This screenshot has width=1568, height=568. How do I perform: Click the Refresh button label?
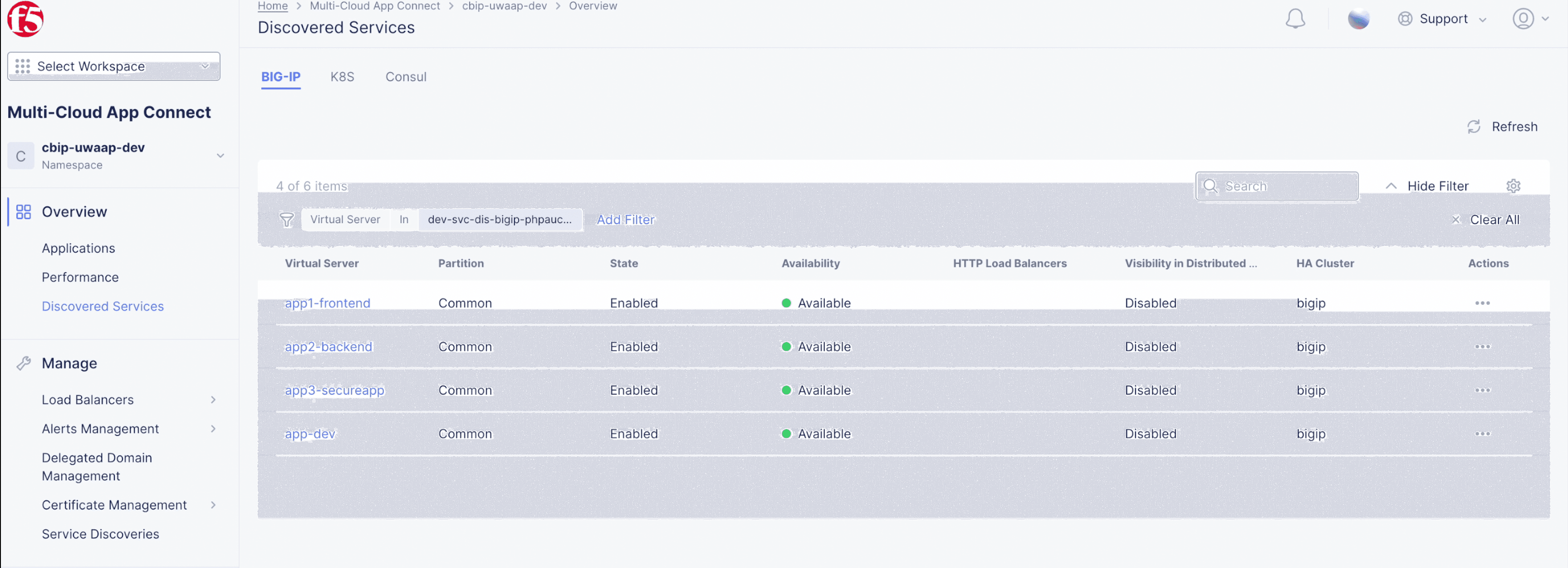(1514, 127)
